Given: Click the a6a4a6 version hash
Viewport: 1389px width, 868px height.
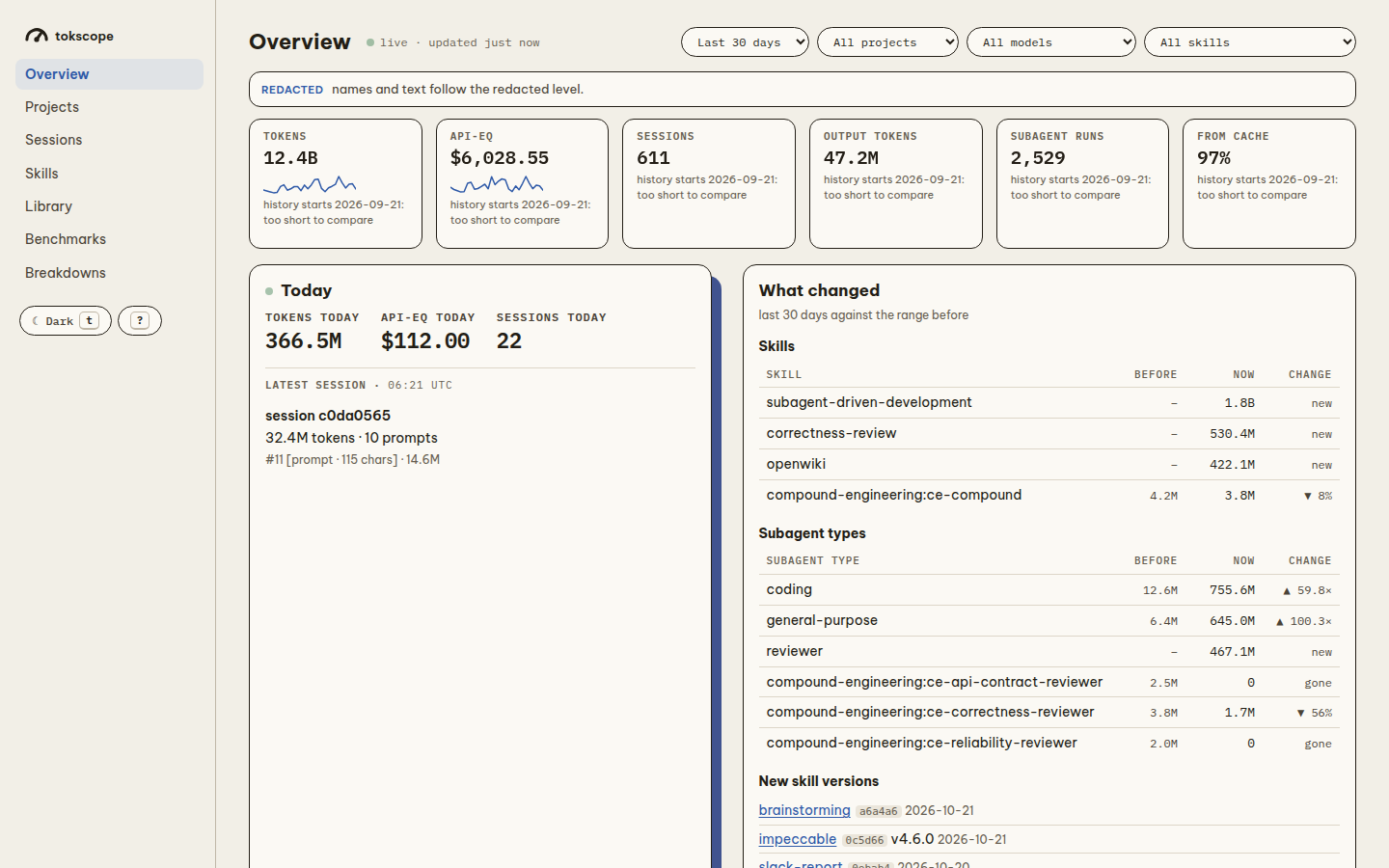Looking at the screenshot, I should pyautogui.click(x=878, y=811).
